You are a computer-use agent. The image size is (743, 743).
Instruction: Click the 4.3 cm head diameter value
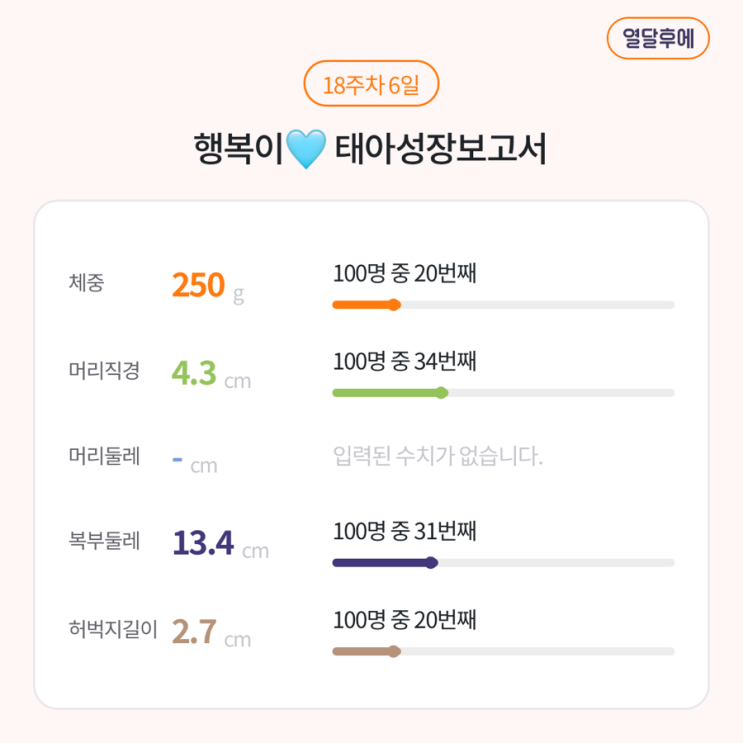(211, 374)
